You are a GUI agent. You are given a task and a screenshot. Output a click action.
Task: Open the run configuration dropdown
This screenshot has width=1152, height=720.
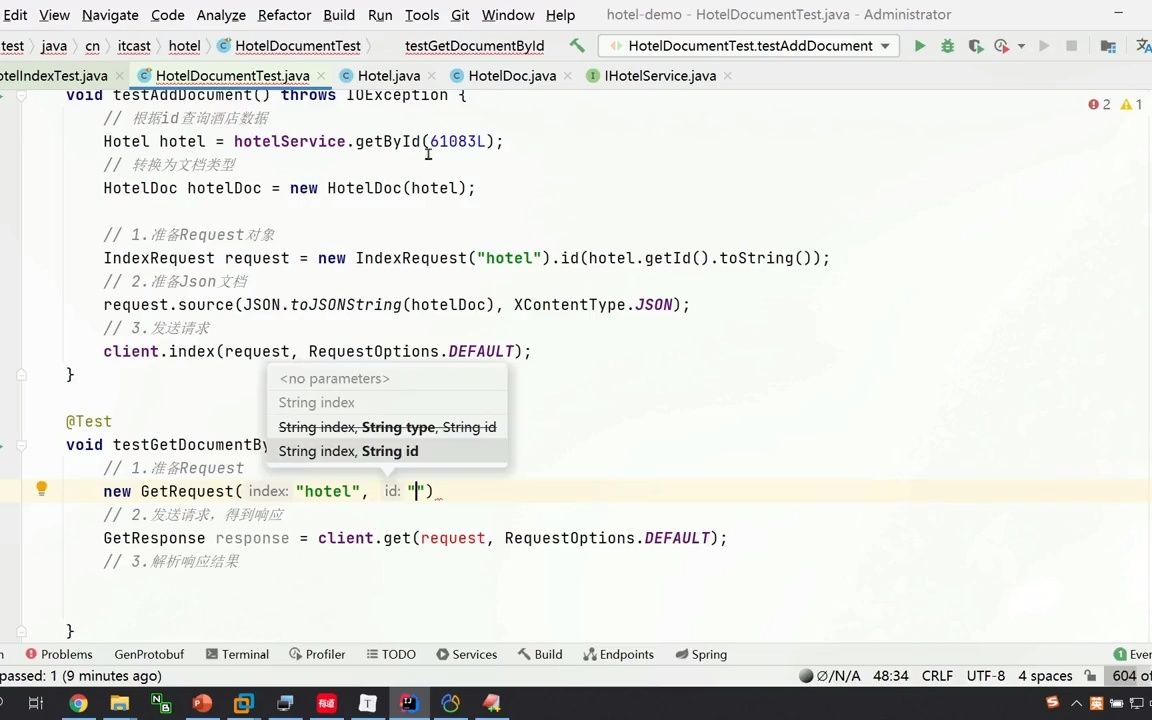884,45
